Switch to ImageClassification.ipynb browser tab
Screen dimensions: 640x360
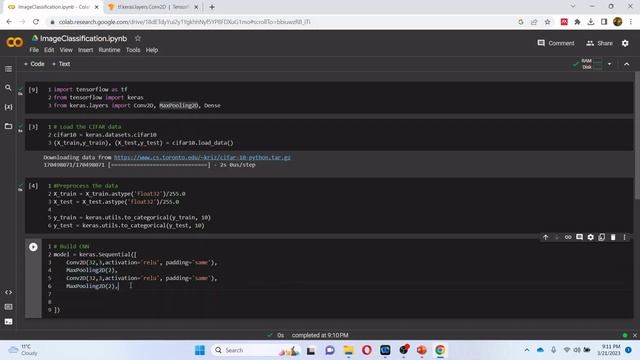[x=54, y=7]
